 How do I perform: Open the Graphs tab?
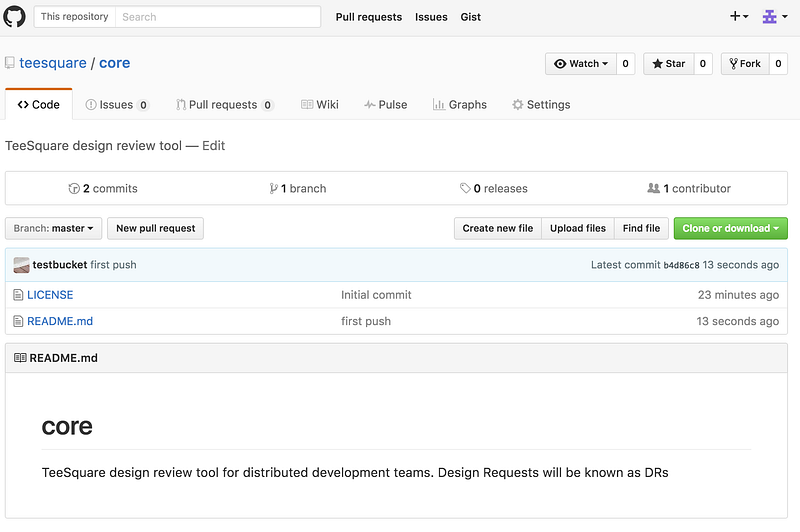point(460,105)
